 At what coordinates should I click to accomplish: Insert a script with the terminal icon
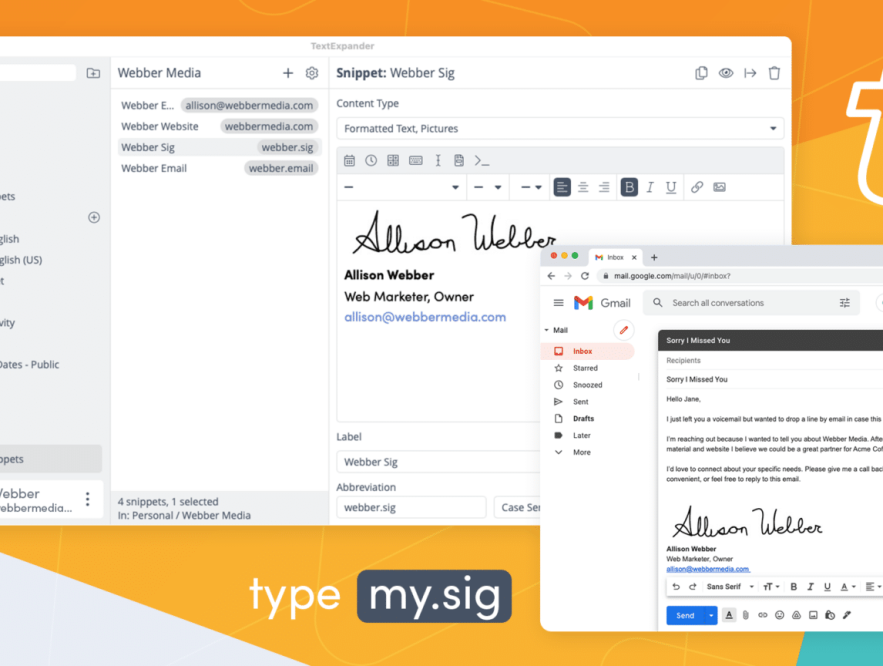coord(481,160)
